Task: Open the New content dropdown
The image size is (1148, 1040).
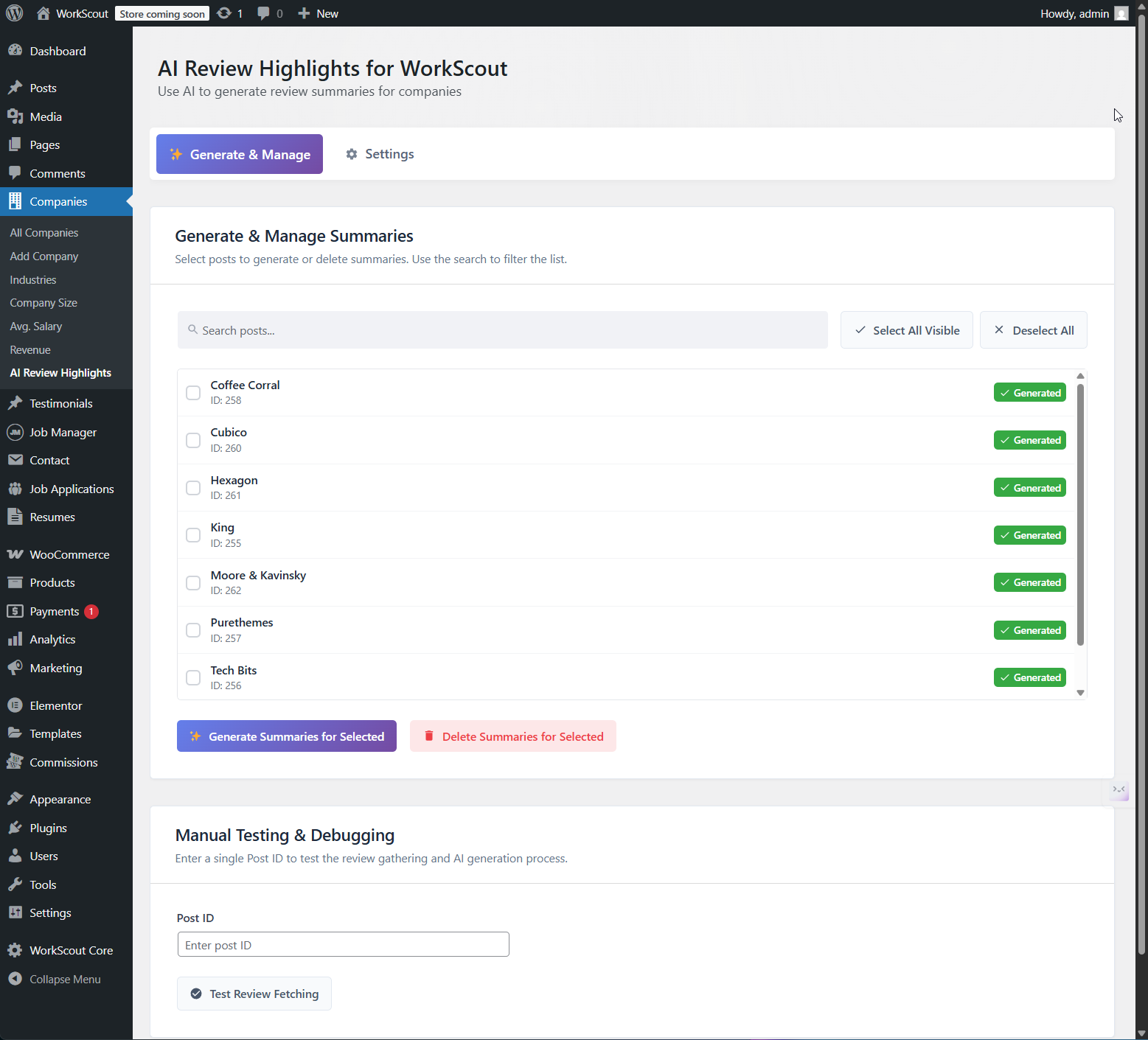Action: 318,13
